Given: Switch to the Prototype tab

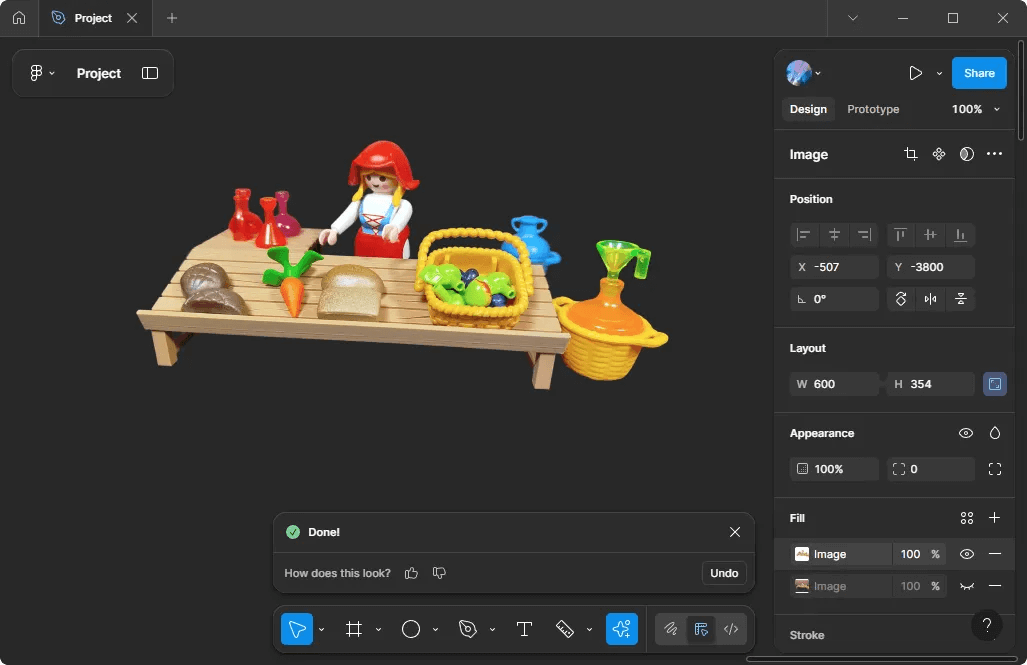Looking at the screenshot, I should pyautogui.click(x=873, y=109).
